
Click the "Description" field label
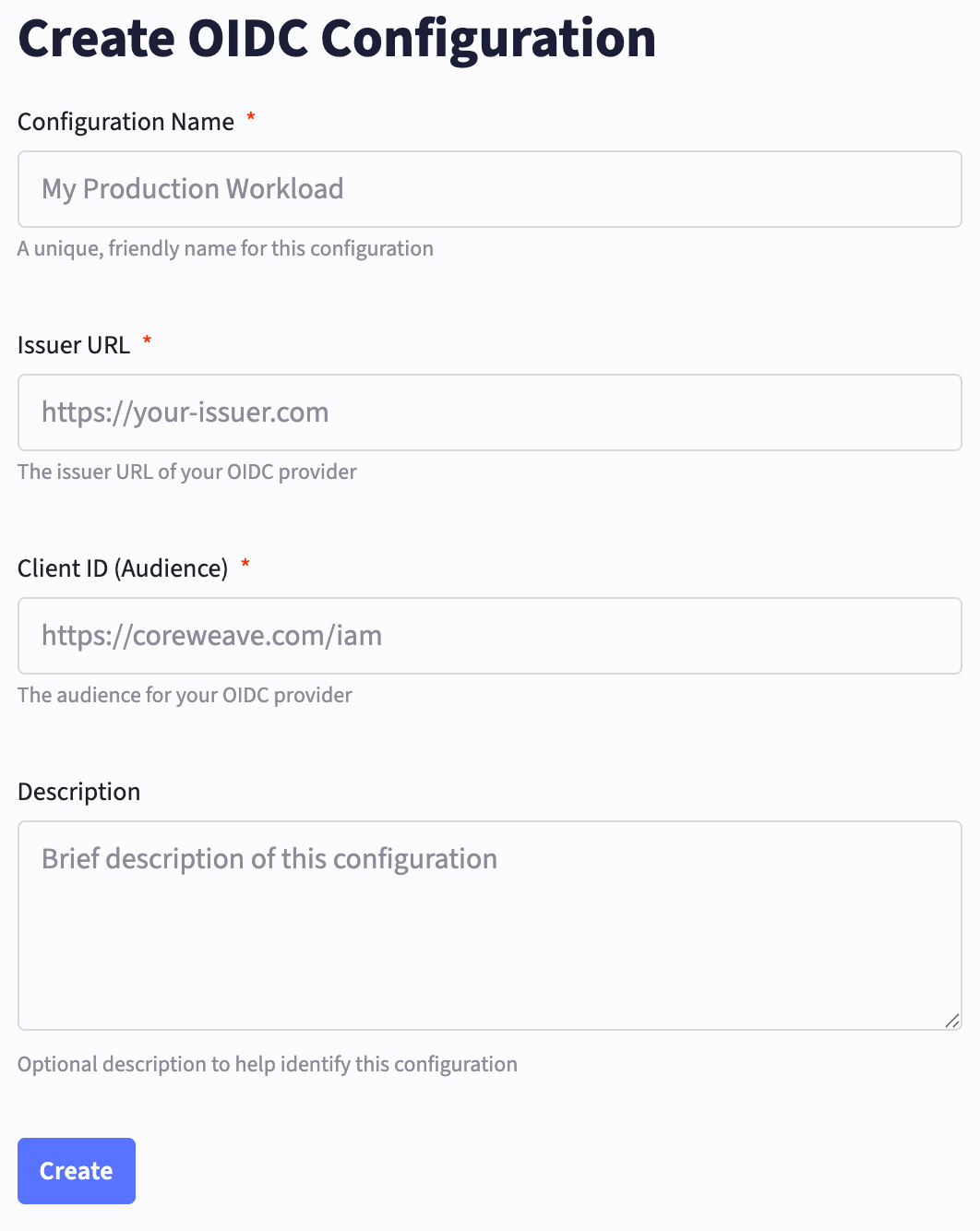(79, 792)
